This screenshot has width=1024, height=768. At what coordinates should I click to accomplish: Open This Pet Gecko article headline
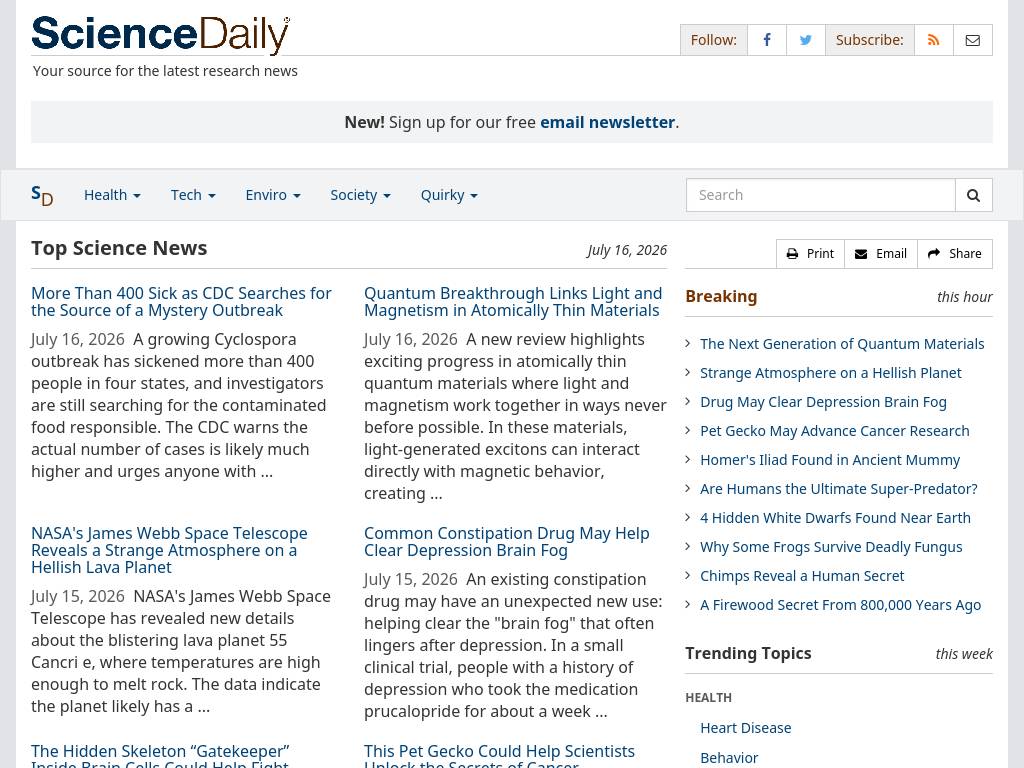click(x=500, y=756)
